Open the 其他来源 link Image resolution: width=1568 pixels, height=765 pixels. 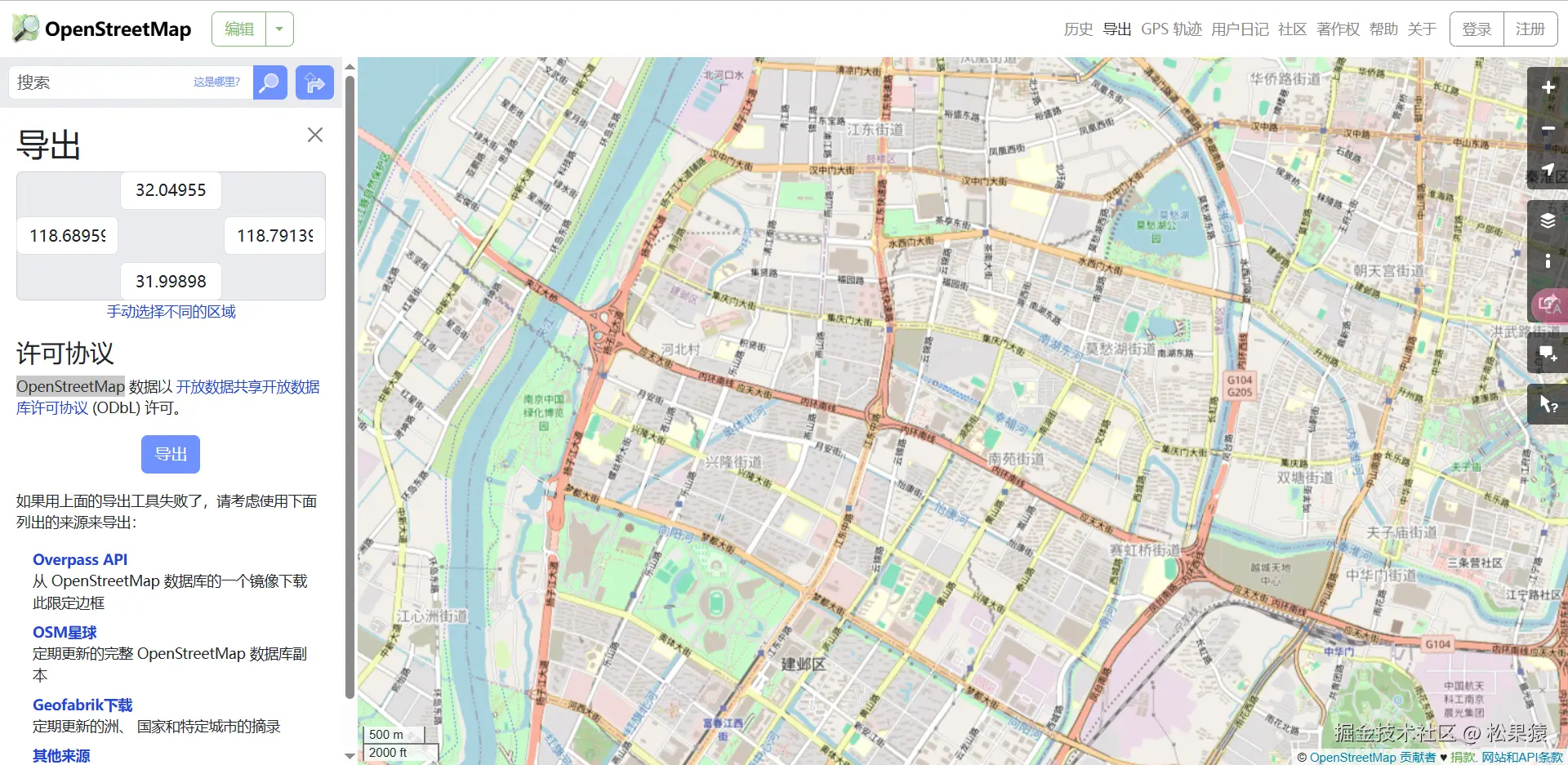pyautogui.click(x=61, y=756)
